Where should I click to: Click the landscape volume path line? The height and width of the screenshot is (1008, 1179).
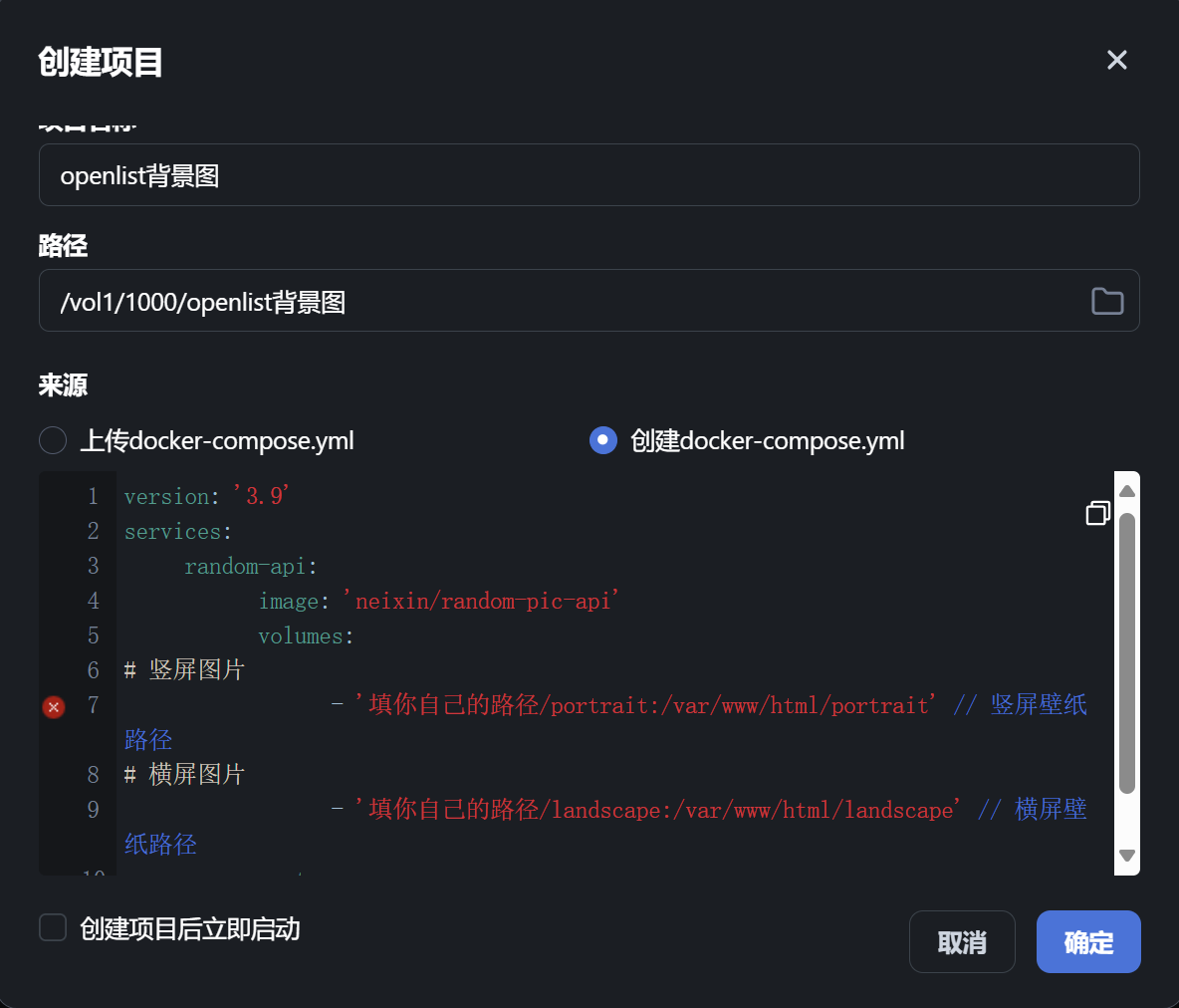(x=605, y=827)
